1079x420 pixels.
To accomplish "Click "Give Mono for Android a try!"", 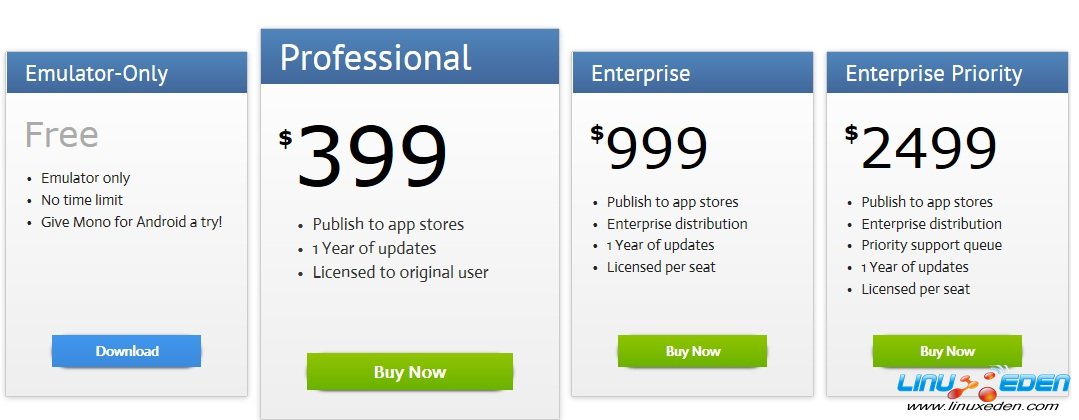I will (x=131, y=221).
